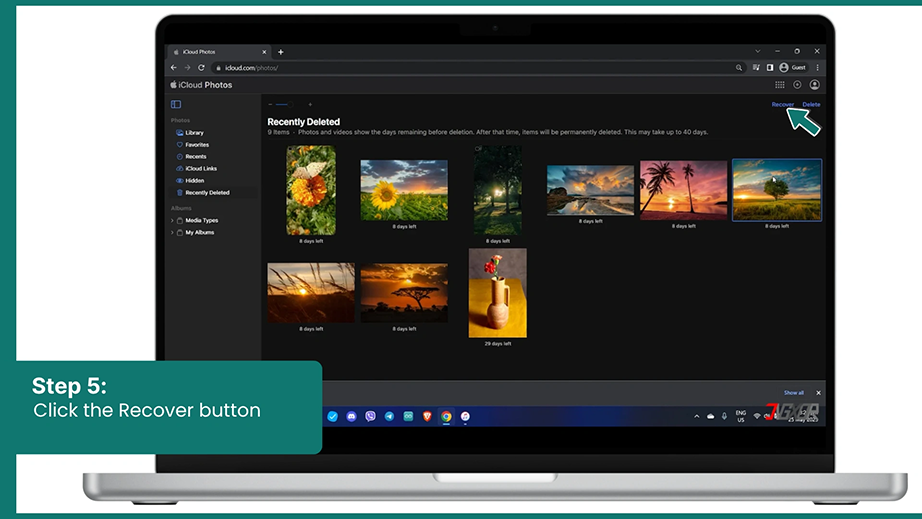The image size is (922, 519).
Task: Open the iCloud apps grid icon
Action: tap(780, 85)
